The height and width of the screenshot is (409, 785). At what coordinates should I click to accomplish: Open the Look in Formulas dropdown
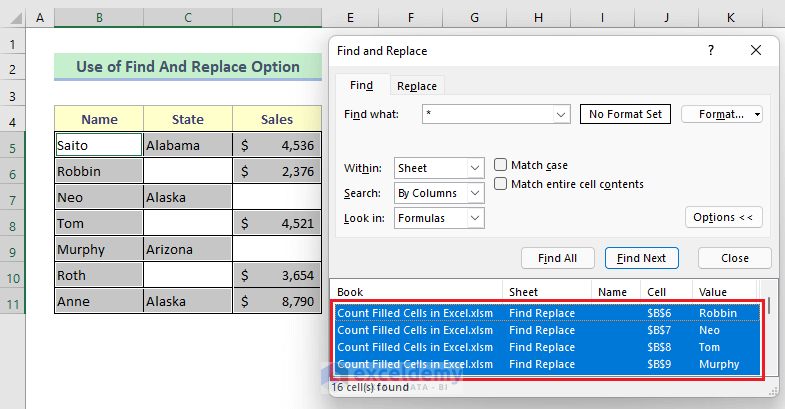coord(474,217)
